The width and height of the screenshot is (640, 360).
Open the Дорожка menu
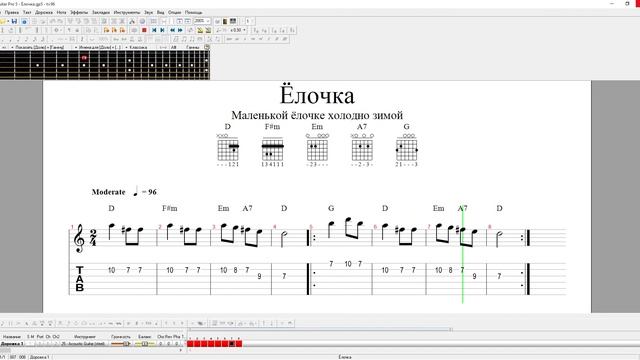pyautogui.click(x=44, y=12)
